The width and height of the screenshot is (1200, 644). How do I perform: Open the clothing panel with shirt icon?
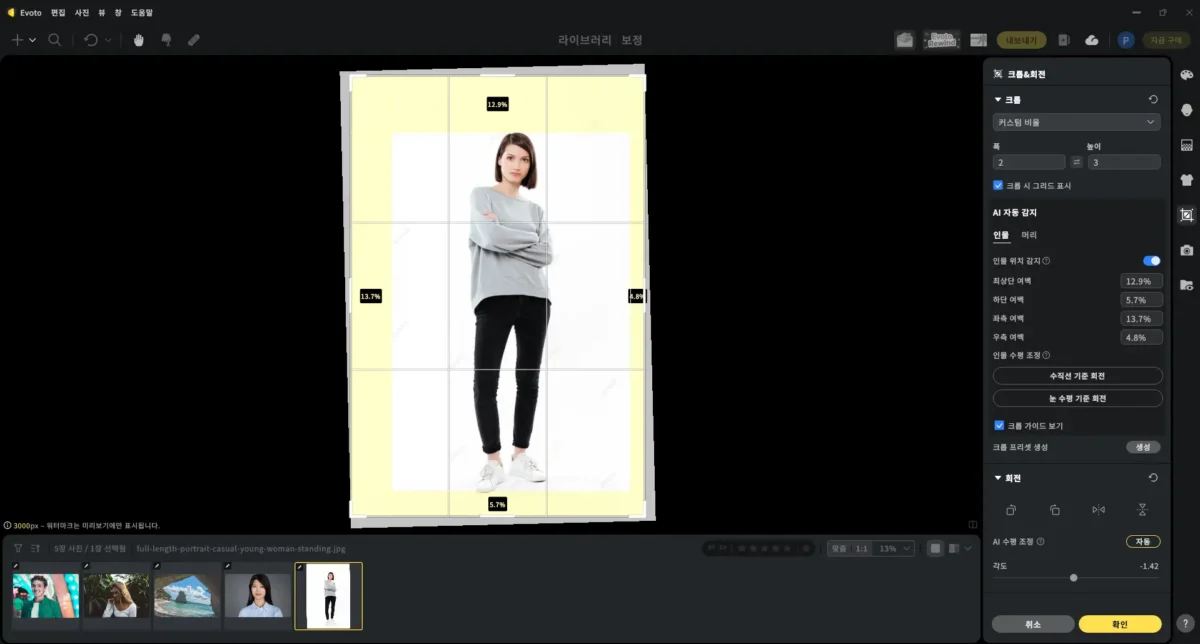pos(1187,180)
